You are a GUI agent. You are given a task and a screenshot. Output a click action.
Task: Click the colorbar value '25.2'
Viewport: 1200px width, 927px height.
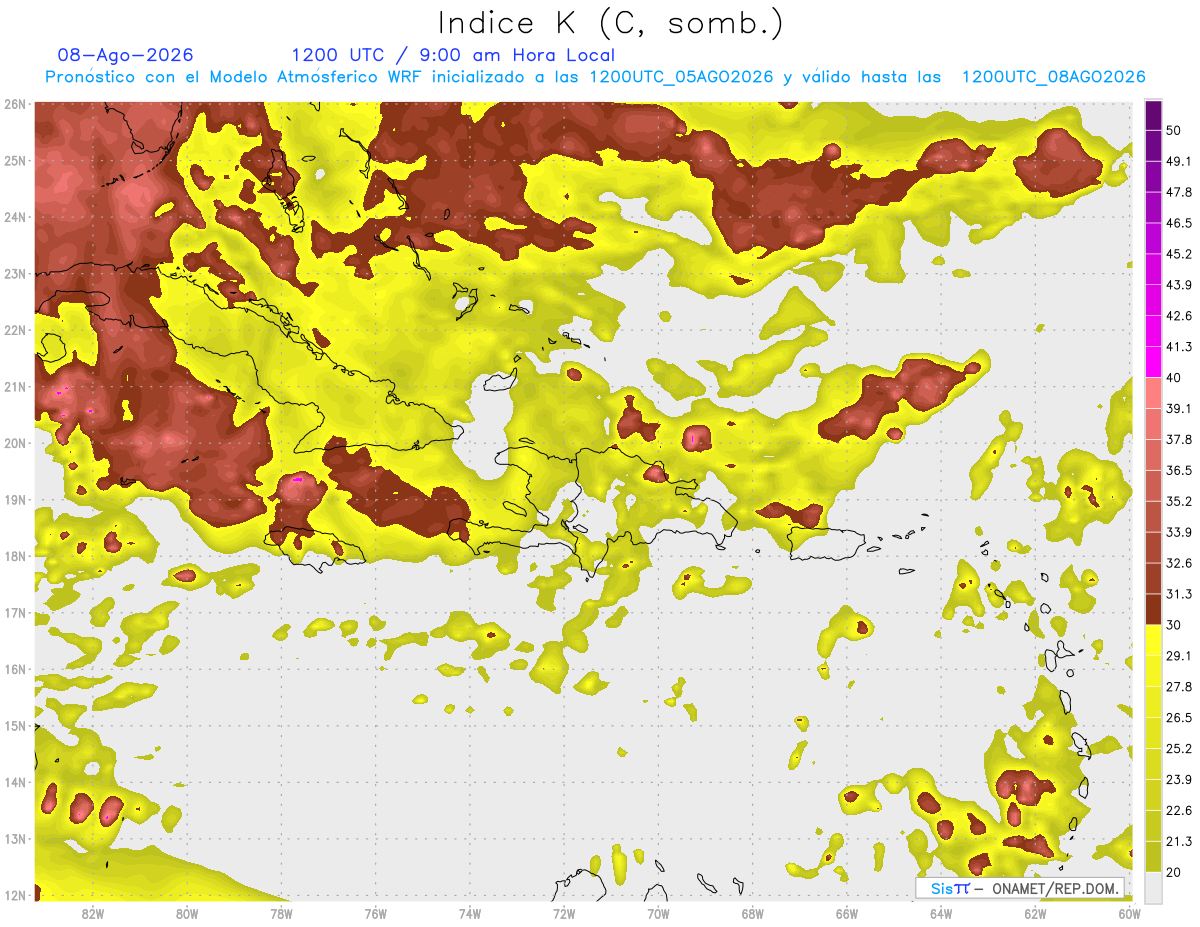tap(1179, 749)
